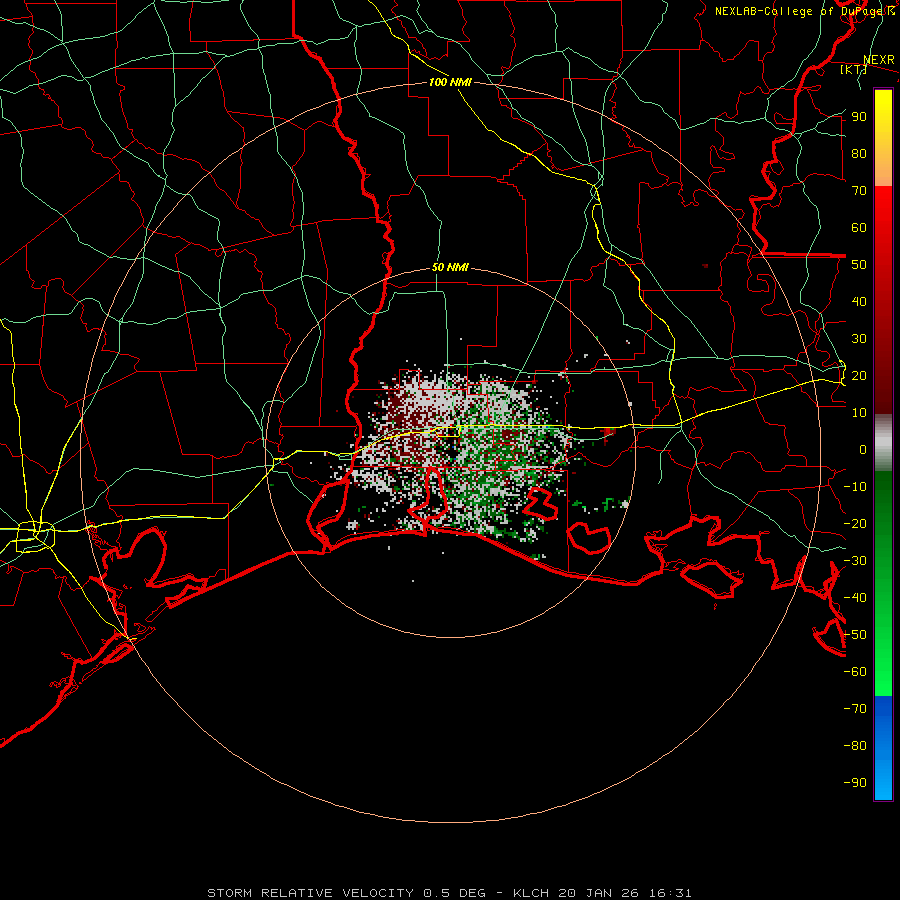Image resolution: width=900 pixels, height=900 pixels.
Task: Pick the 40 knot scale label
Action: tap(859, 301)
